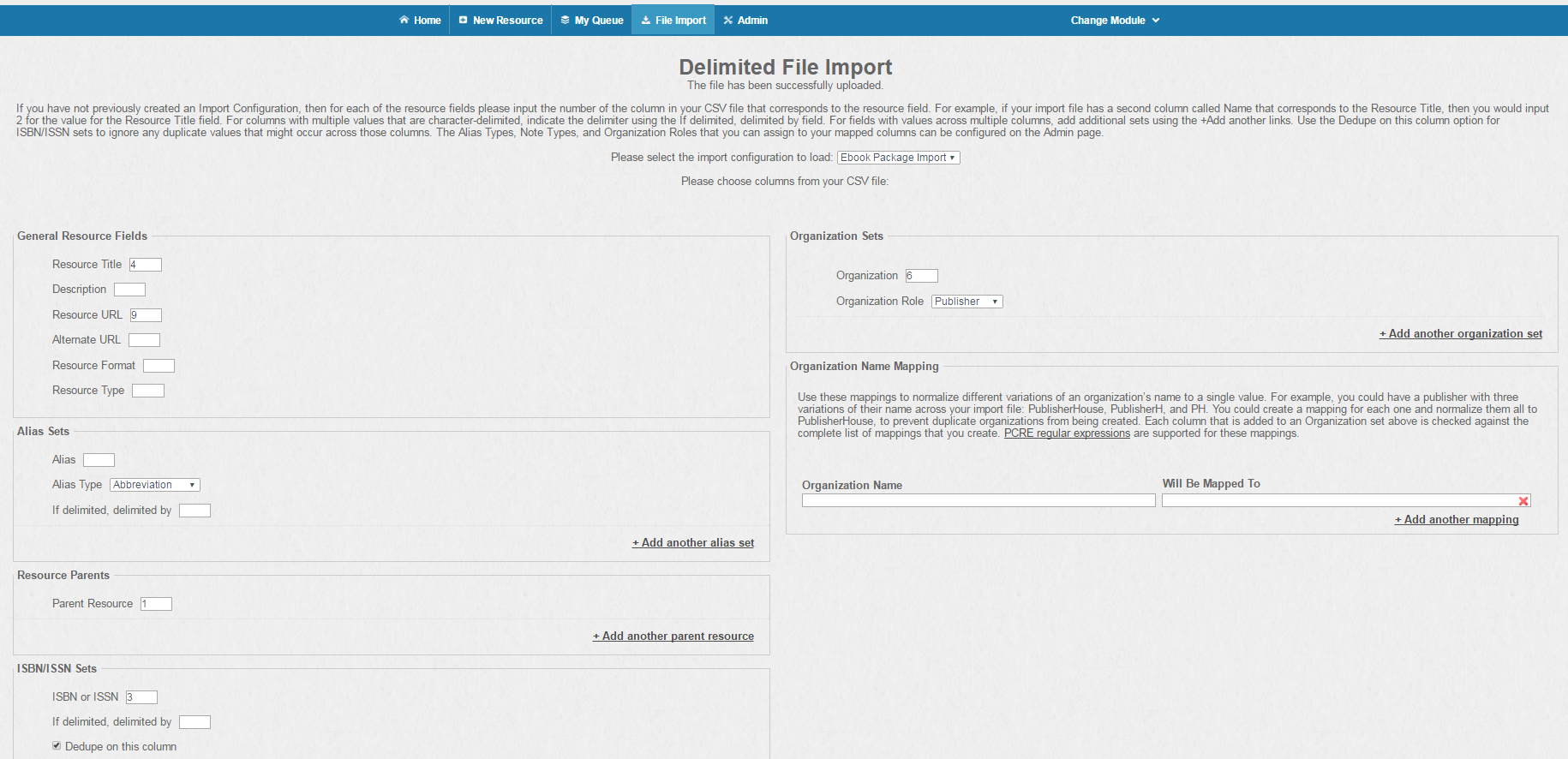
Task: Click the Organization Name mapping input
Action: [x=979, y=500]
